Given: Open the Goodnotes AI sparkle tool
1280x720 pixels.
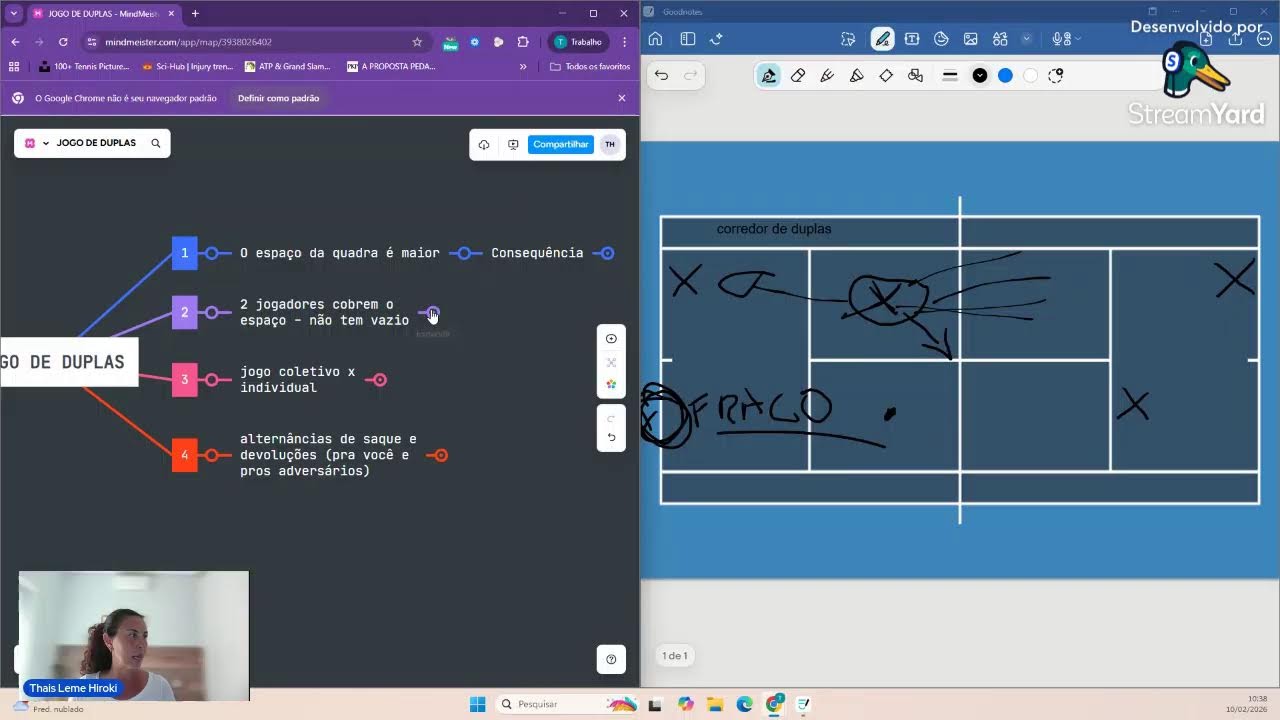Looking at the screenshot, I should 716,39.
